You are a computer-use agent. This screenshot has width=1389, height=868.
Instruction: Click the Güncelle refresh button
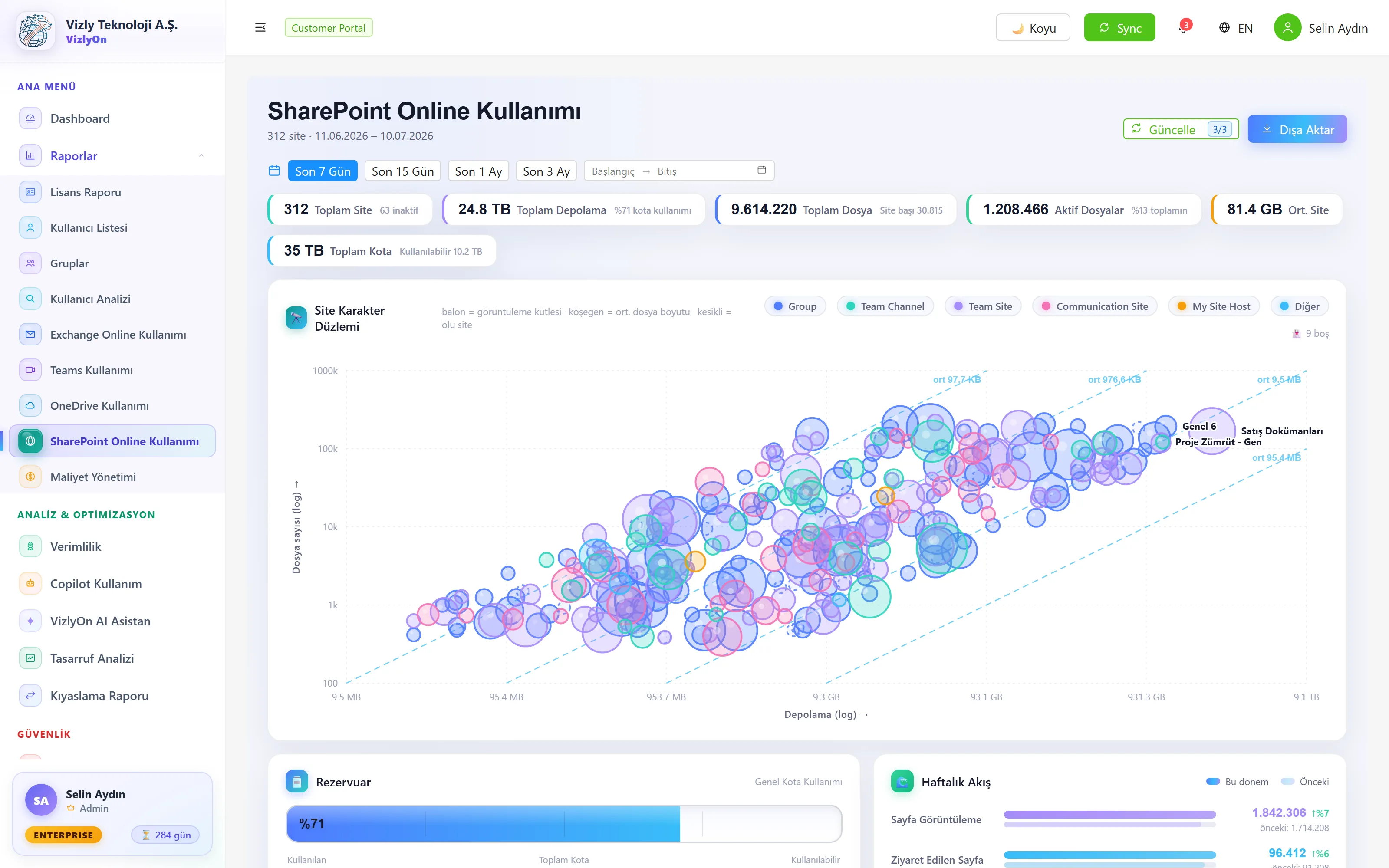tap(1181, 129)
